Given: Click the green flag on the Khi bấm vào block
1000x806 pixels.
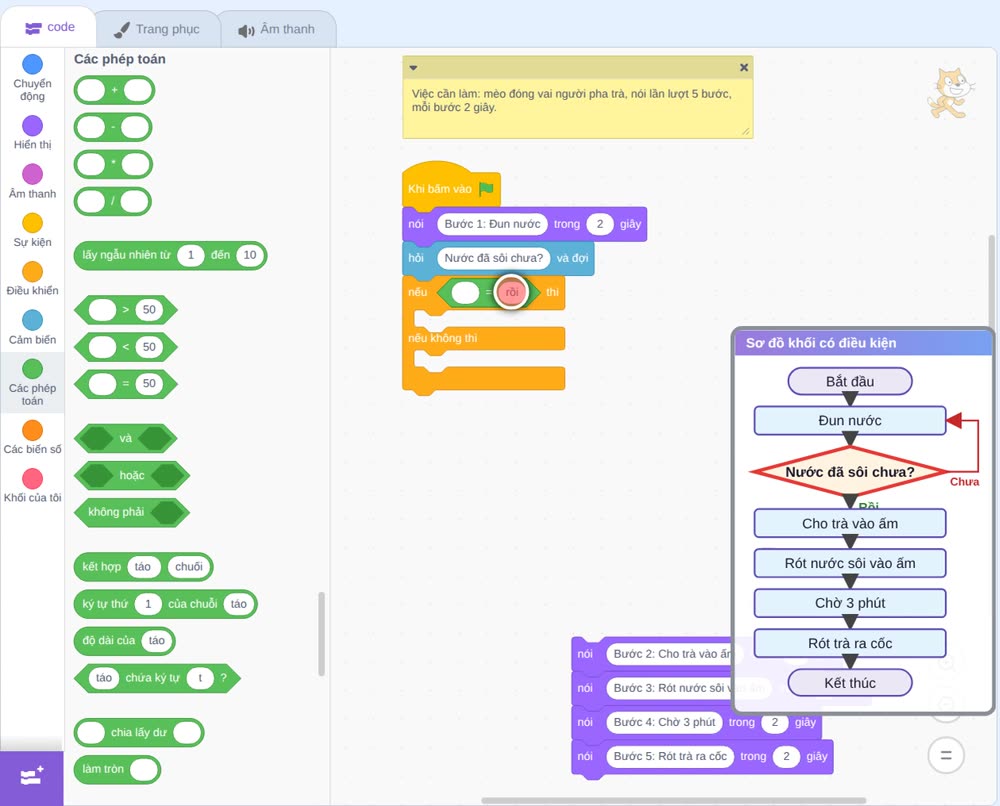Looking at the screenshot, I should [486, 189].
